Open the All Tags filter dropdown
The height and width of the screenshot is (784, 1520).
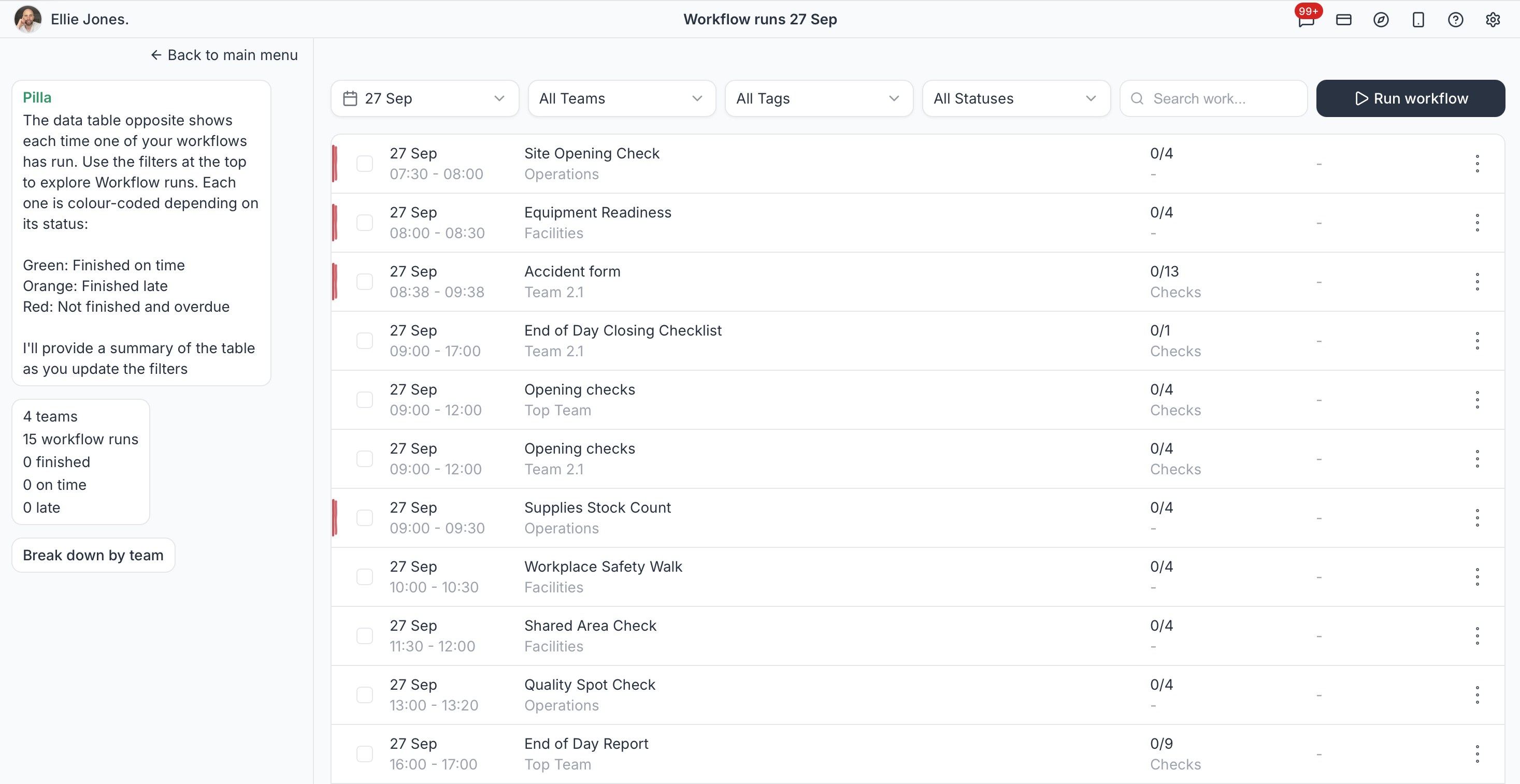[819, 98]
